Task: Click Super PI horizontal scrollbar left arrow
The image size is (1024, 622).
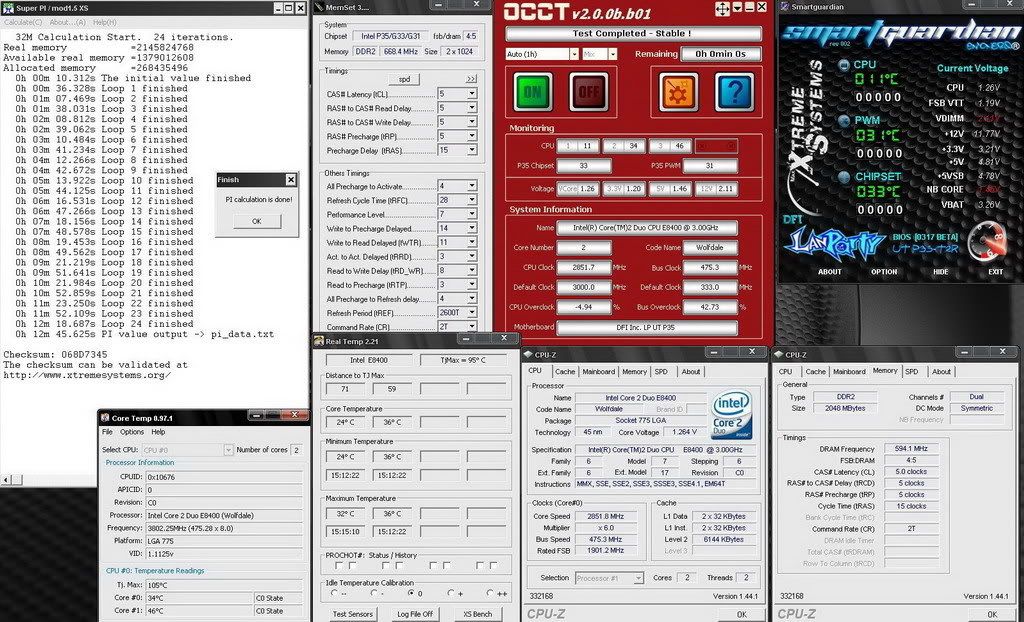Action: (x=7, y=480)
